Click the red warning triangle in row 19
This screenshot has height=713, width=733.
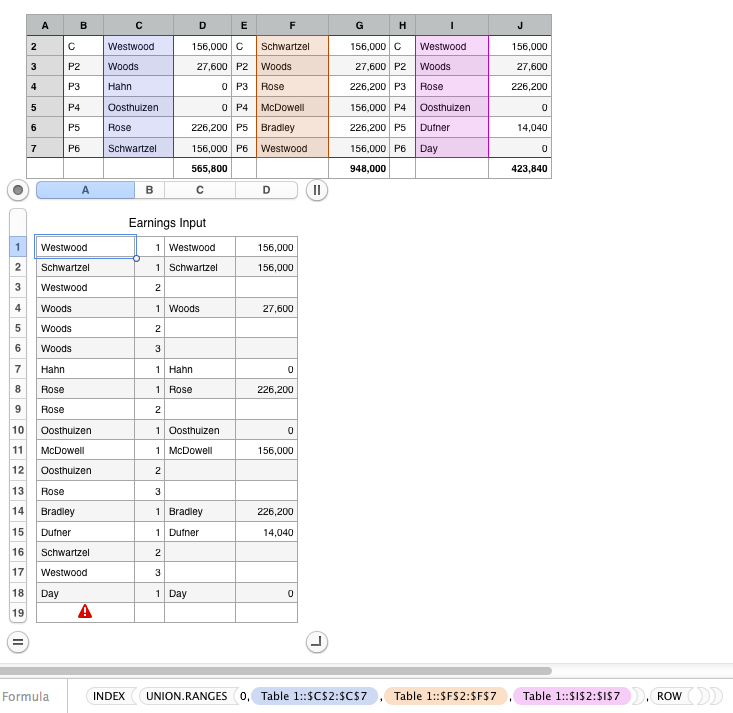click(85, 612)
